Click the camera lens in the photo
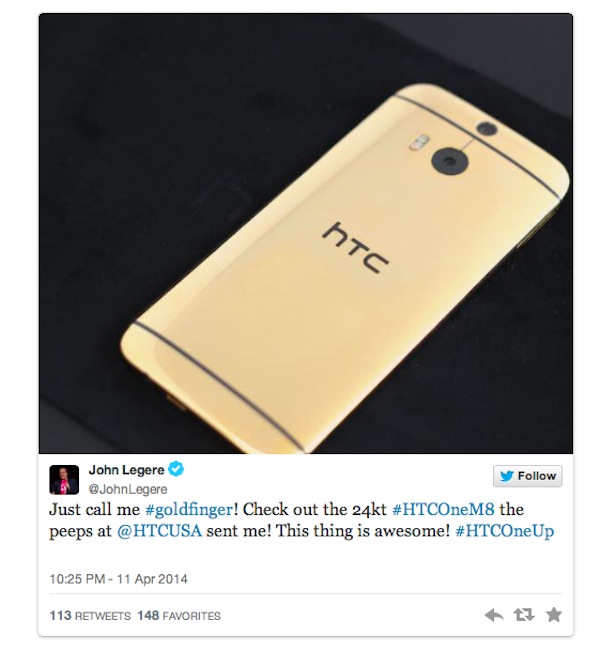The image size is (600, 652). [x=450, y=161]
